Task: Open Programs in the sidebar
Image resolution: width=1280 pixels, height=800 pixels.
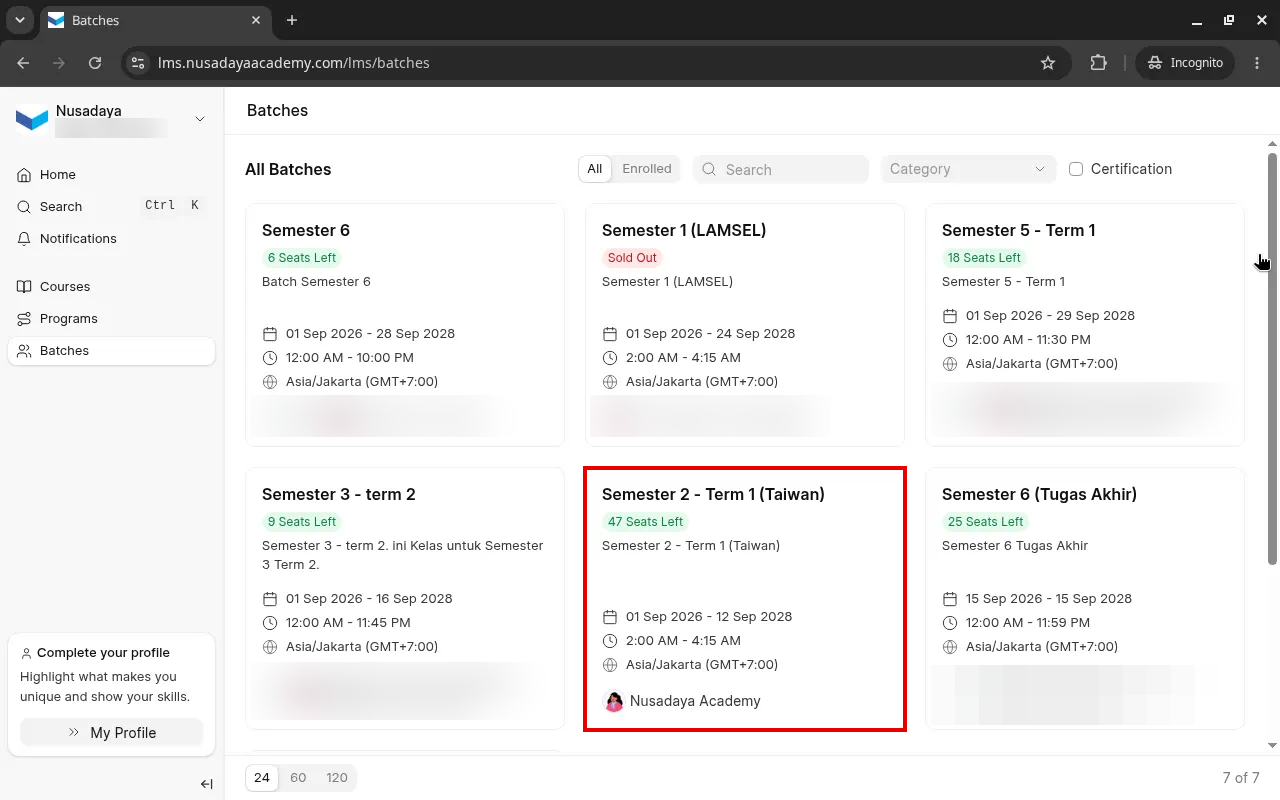Action: pos(111,319)
